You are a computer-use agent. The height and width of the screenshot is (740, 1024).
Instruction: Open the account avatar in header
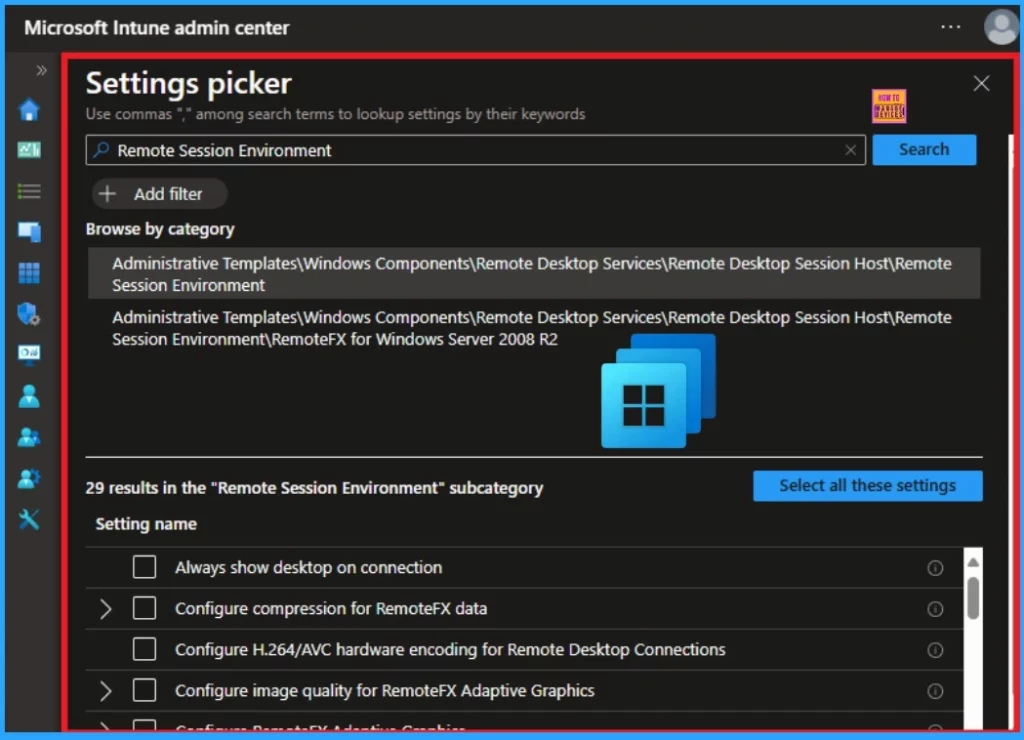(1001, 27)
